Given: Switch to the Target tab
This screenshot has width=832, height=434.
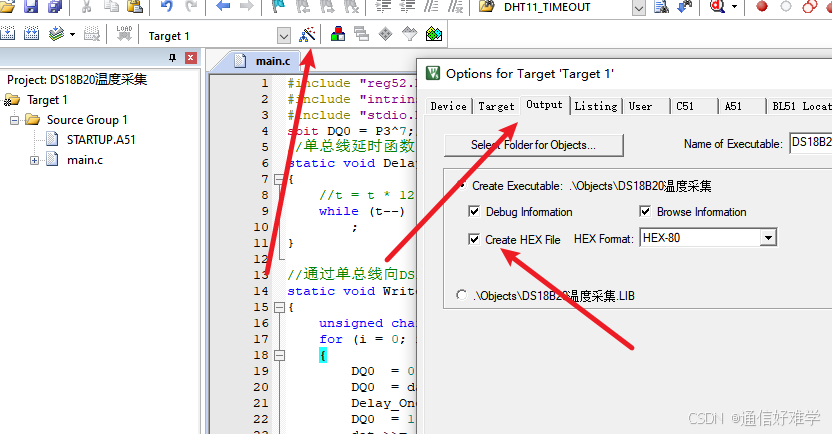Looking at the screenshot, I should pos(496,106).
